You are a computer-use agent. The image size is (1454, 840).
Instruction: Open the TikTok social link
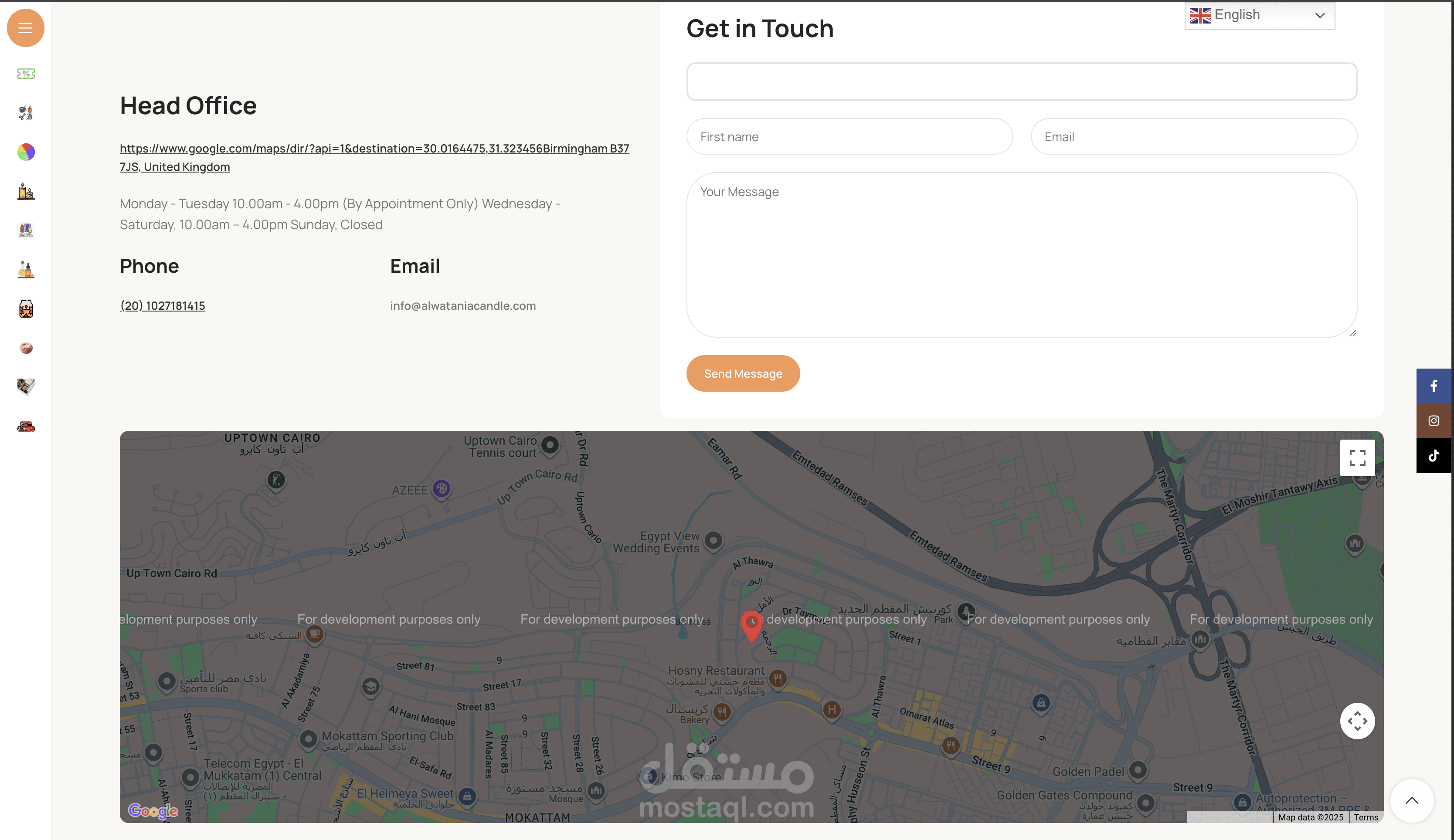(x=1433, y=456)
